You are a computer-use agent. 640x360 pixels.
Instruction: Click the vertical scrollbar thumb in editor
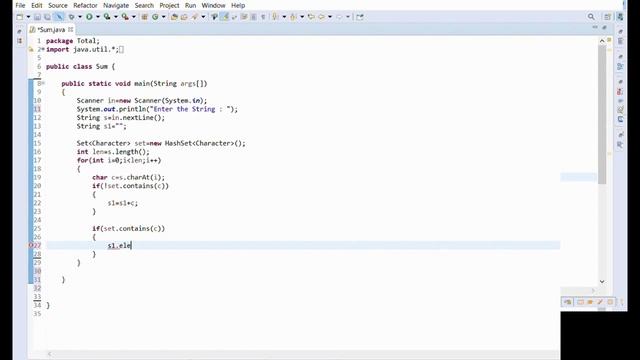602,115
